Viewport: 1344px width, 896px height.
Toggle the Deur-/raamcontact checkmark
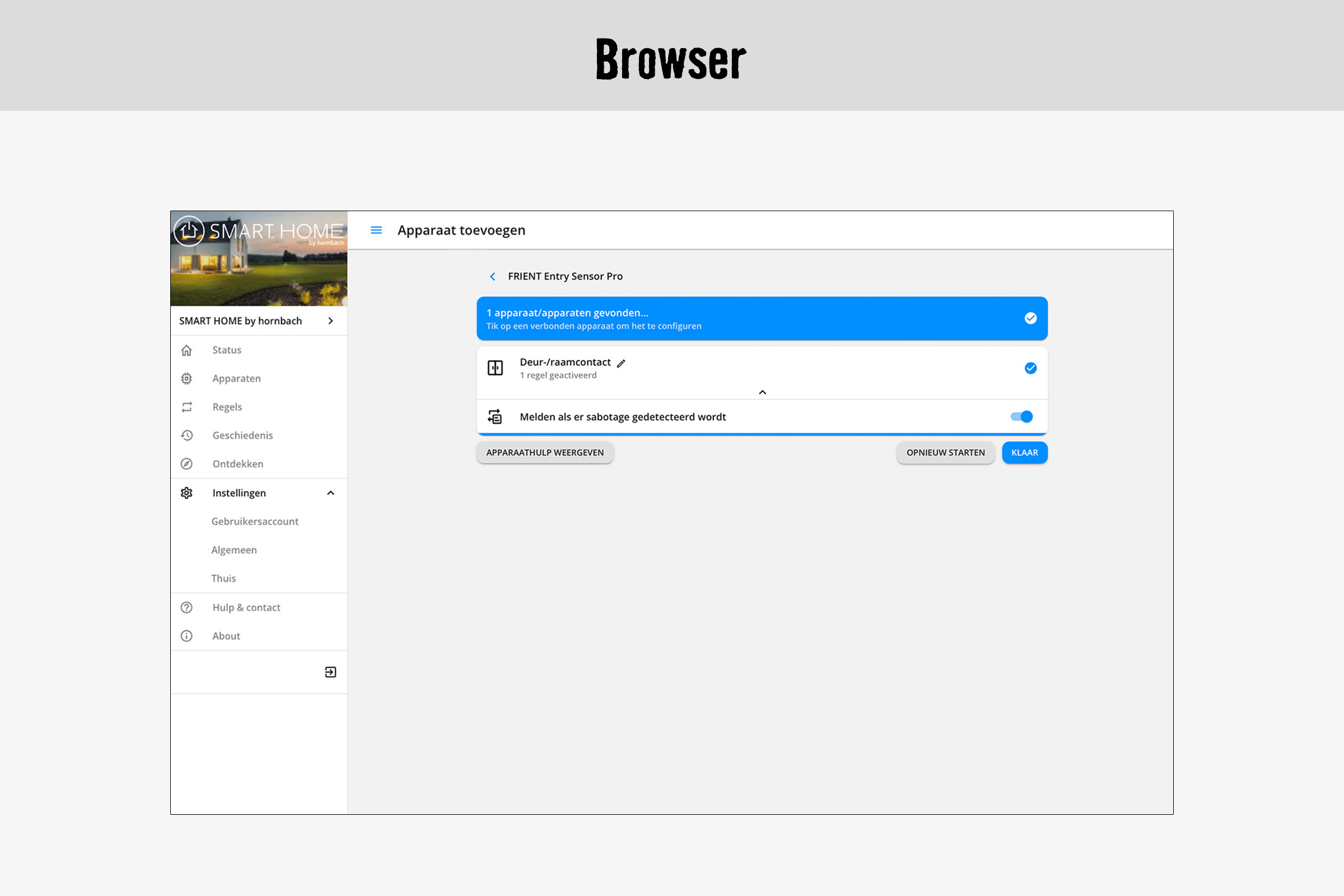pyautogui.click(x=1030, y=368)
